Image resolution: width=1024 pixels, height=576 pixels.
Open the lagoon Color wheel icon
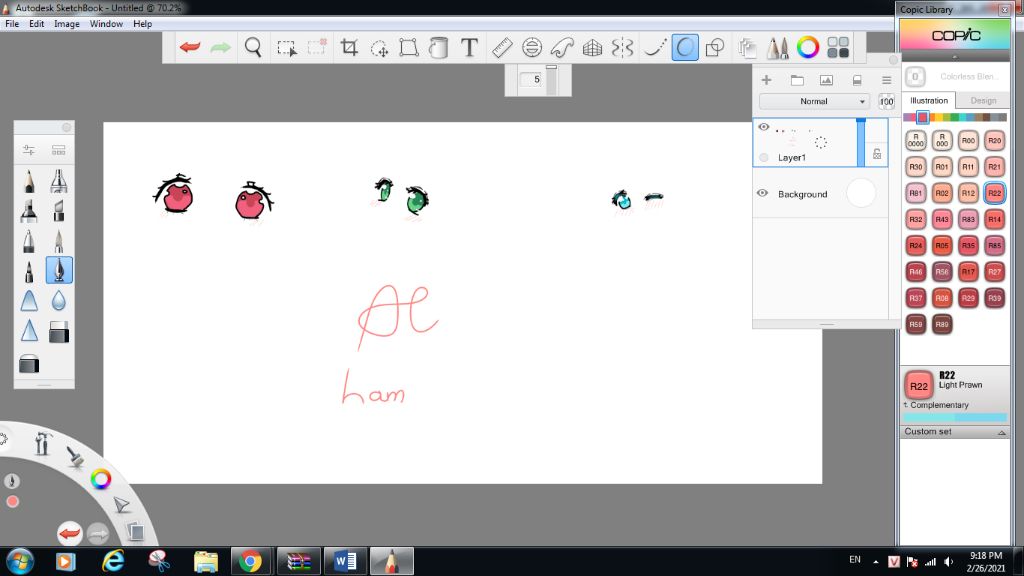click(x=101, y=479)
